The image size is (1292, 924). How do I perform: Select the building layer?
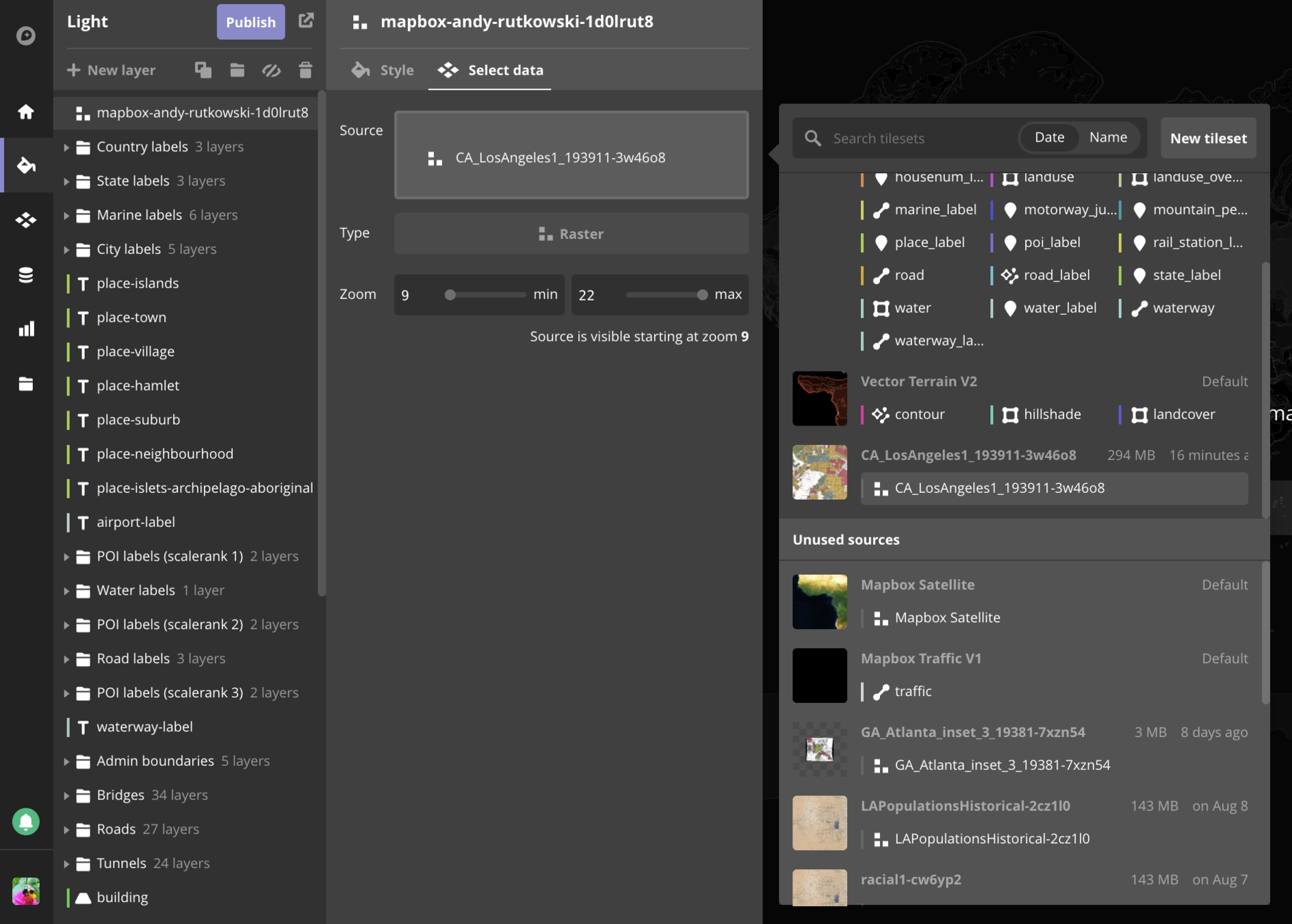[x=185, y=897]
